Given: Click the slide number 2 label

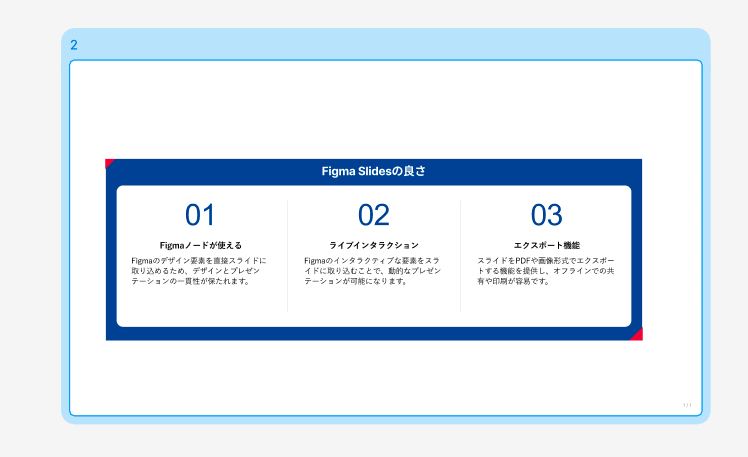Looking at the screenshot, I should pyautogui.click(x=74, y=45).
